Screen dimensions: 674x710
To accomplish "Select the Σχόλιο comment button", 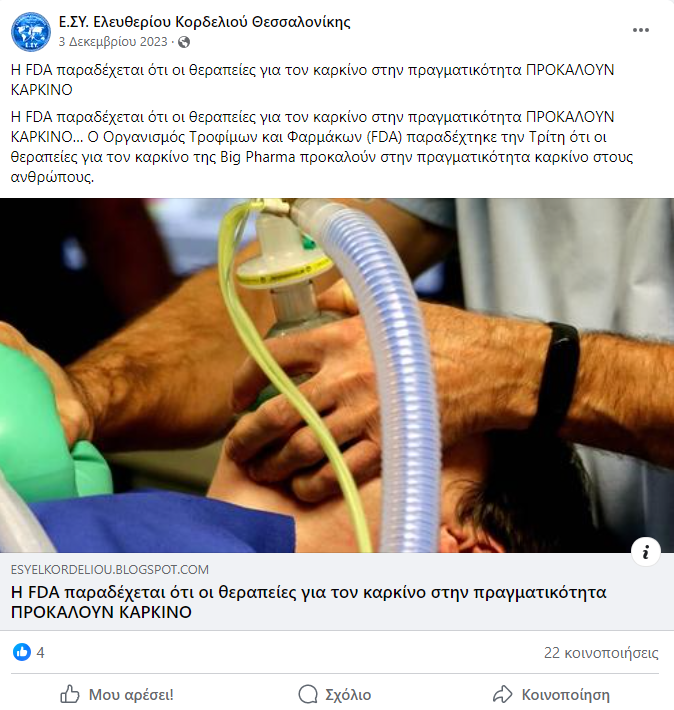I will pyautogui.click(x=335, y=694).
